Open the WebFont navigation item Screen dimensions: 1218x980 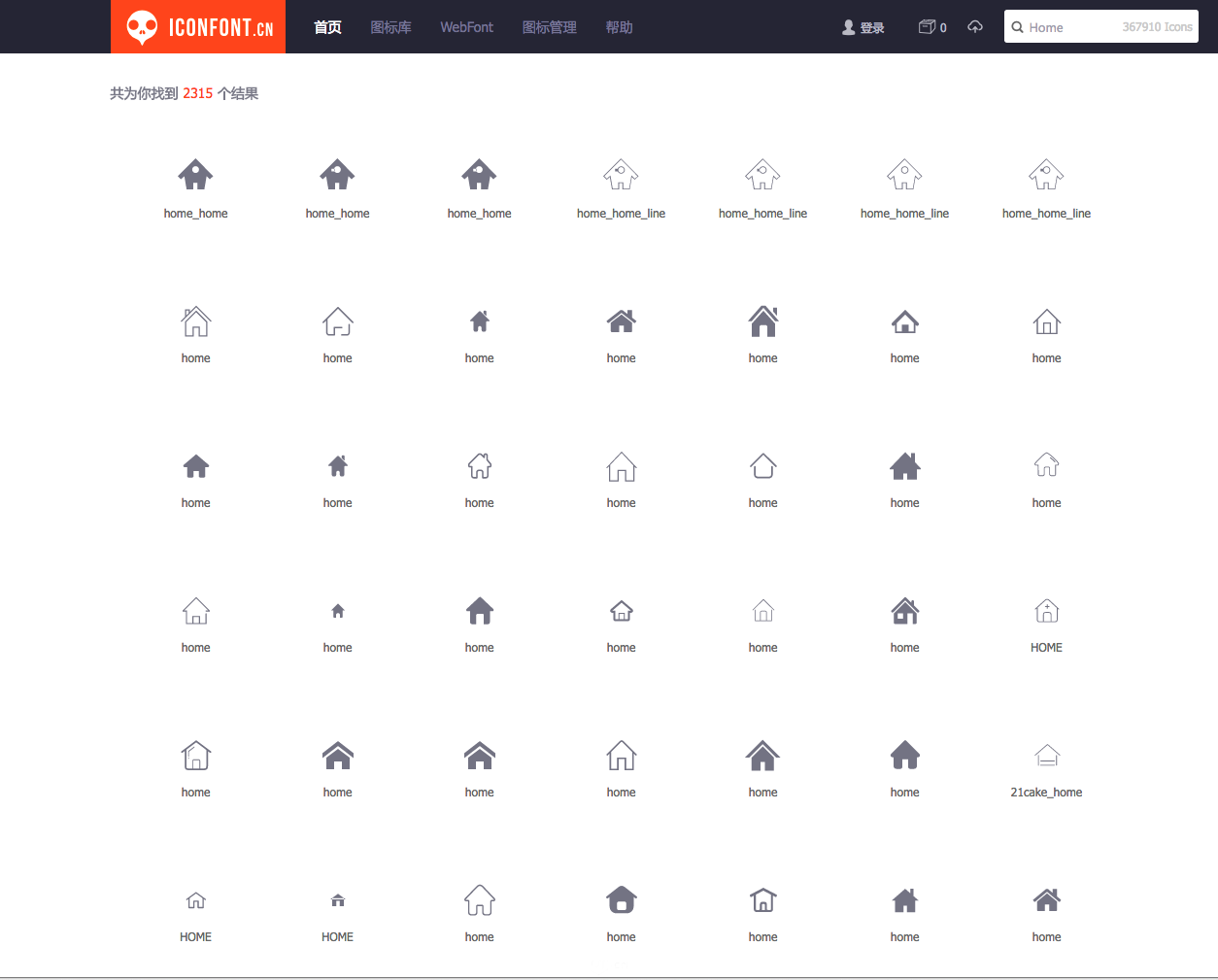[x=466, y=27]
